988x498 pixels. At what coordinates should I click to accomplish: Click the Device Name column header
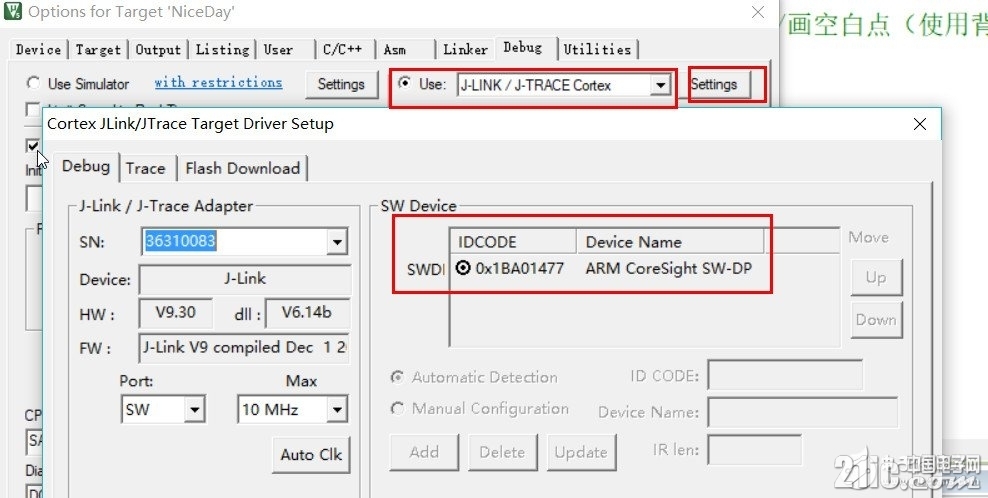670,242
